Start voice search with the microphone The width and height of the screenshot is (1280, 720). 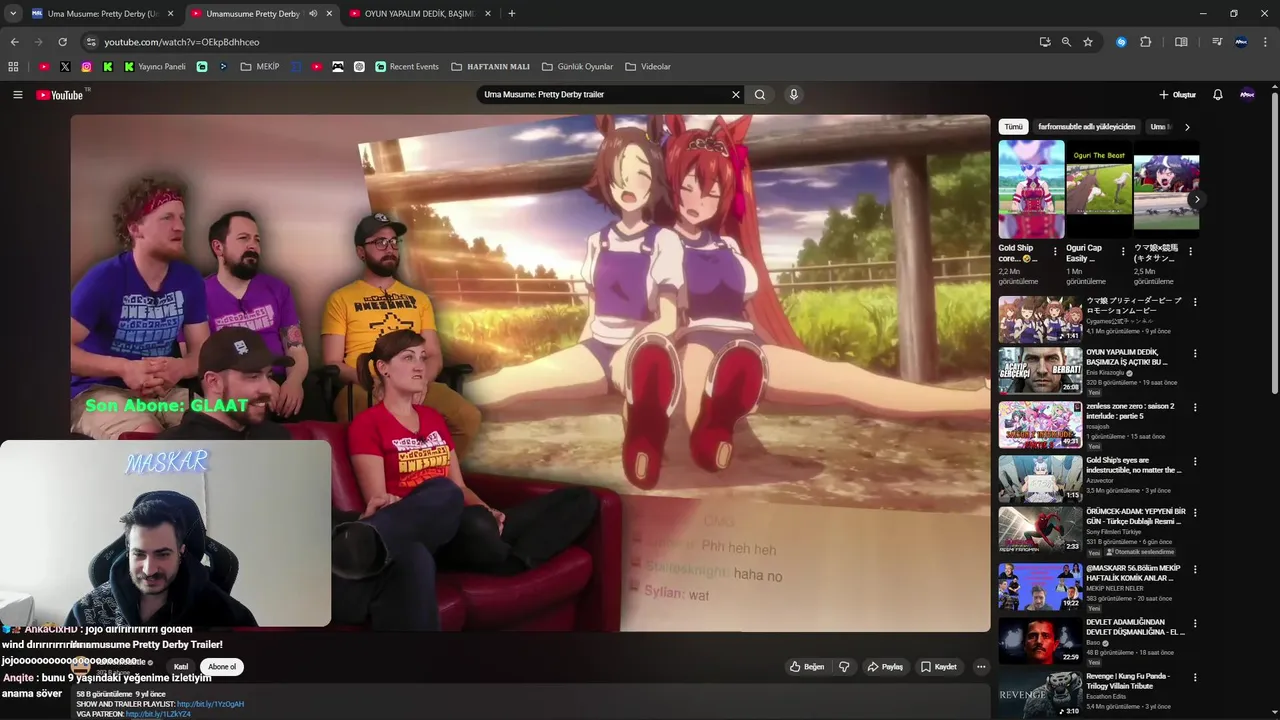tap(794, 95)
